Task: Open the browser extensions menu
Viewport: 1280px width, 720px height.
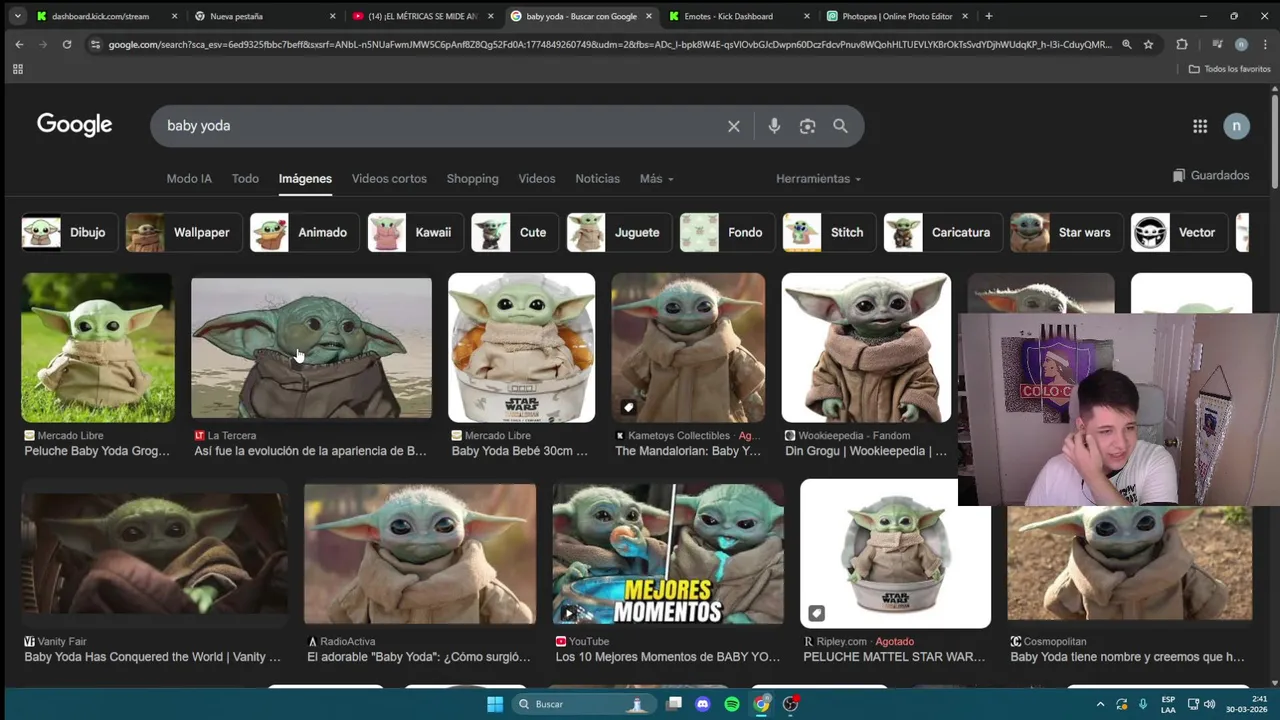Action: (1182, 44)
